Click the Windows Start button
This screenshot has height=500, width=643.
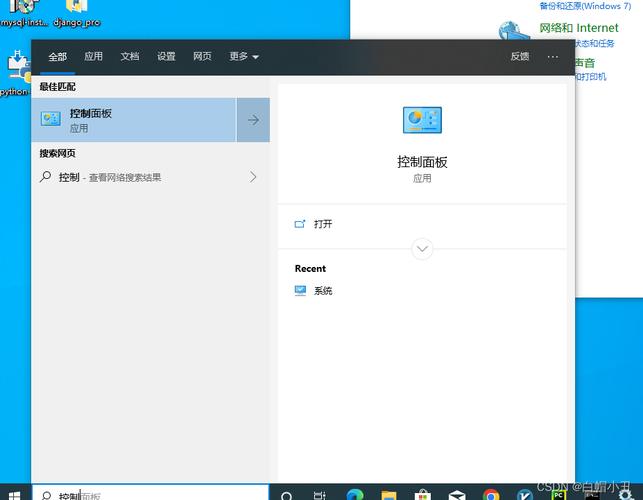(x=14, y=495)
